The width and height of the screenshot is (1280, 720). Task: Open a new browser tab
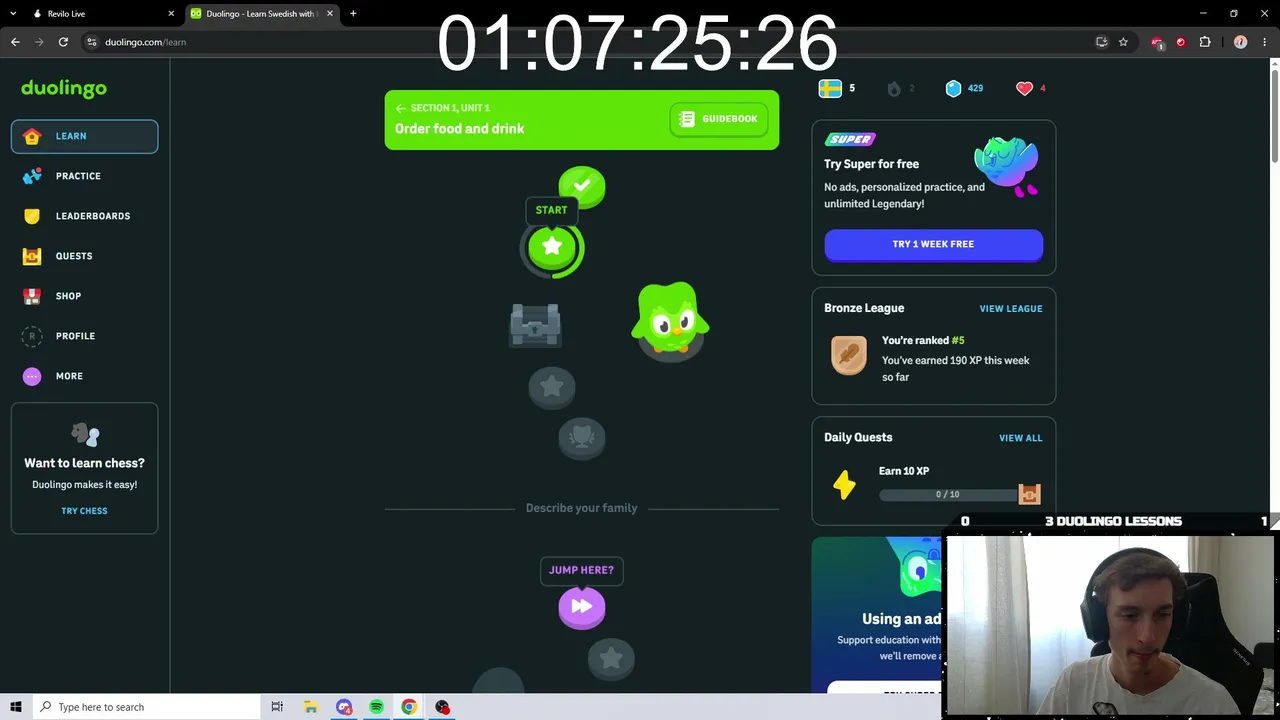pos(353,14)
